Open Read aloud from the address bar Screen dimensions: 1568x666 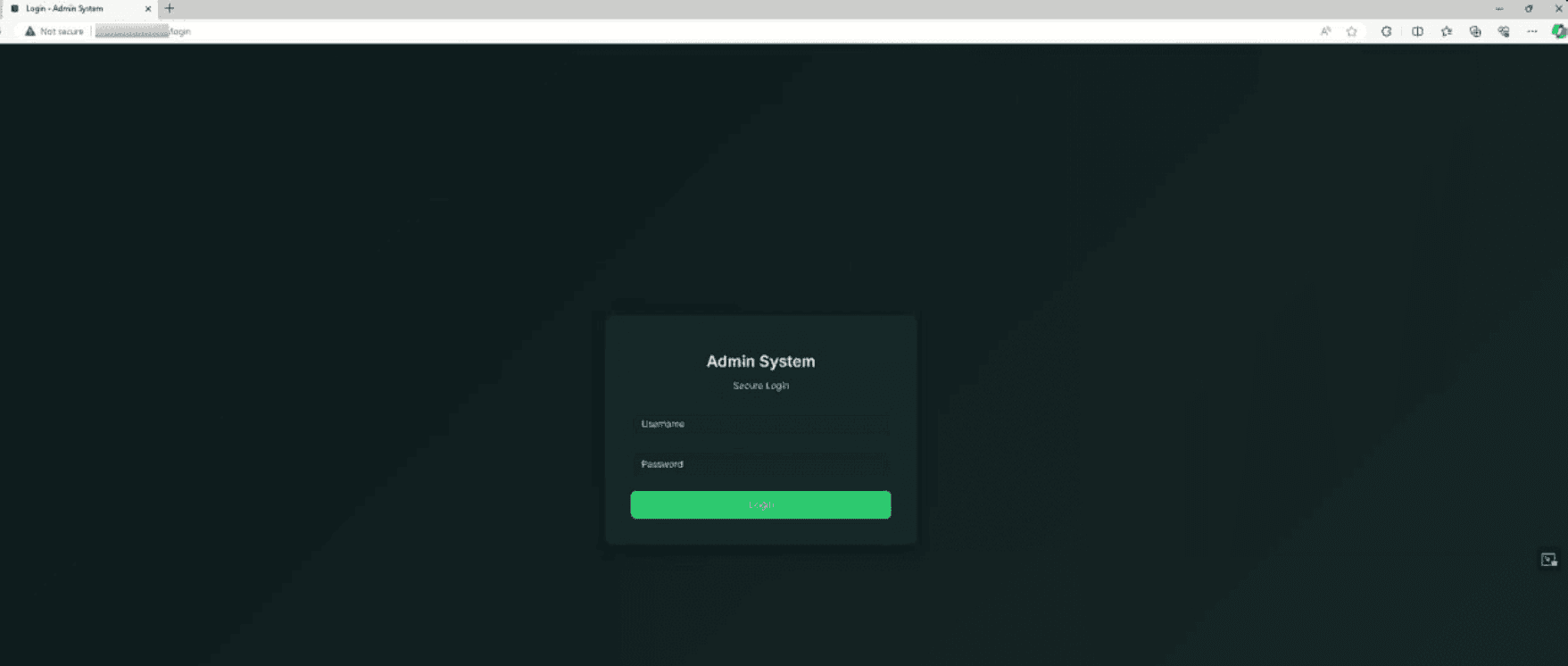[1325, 31]
